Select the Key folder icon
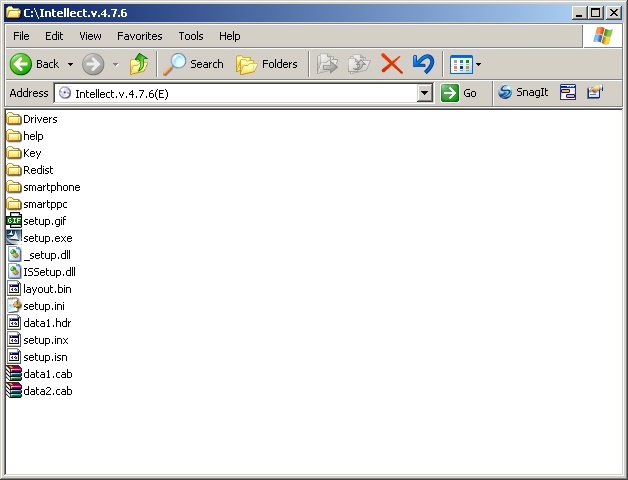 14,153
